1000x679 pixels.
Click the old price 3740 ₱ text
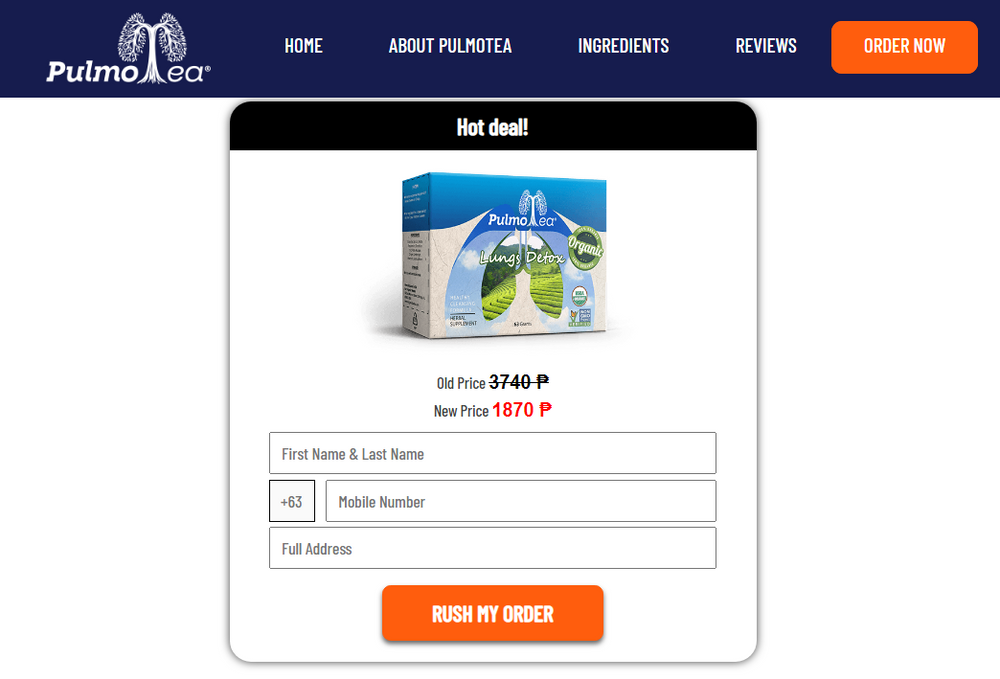point(518,382)
